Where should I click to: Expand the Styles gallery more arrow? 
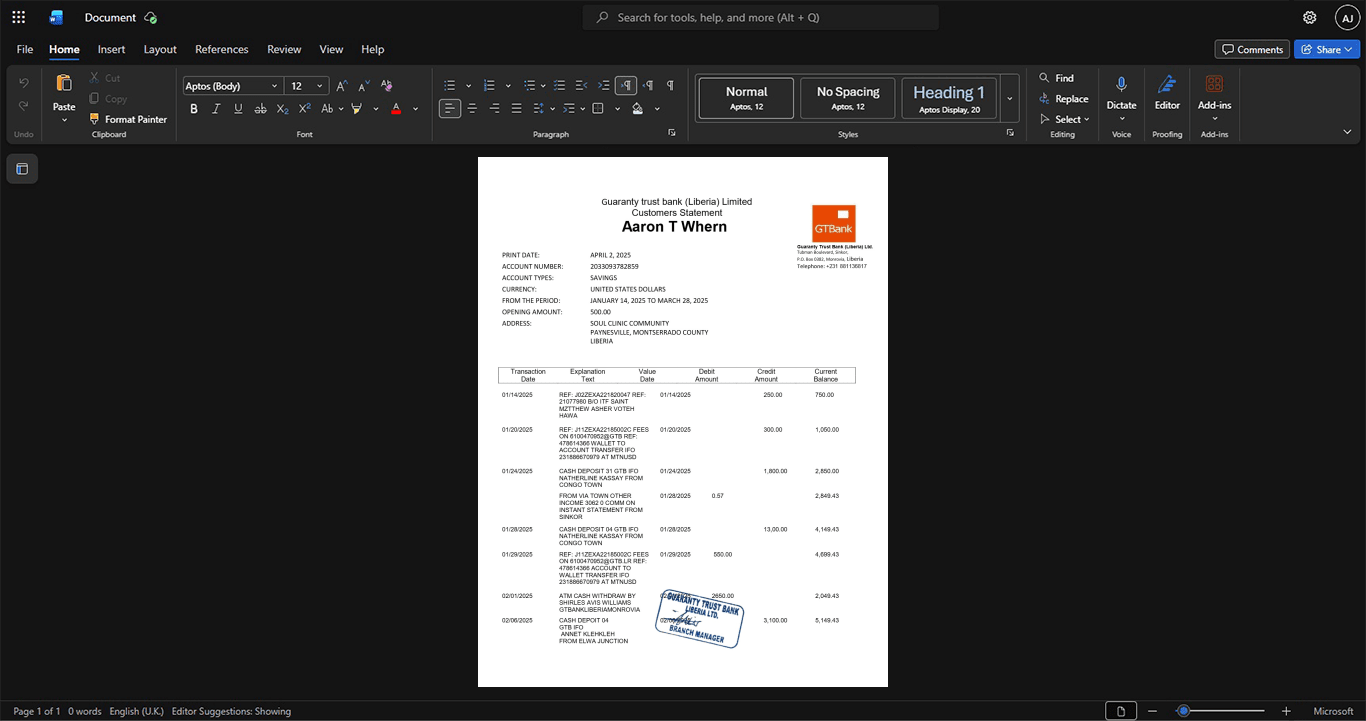pyautogui.click(x=1010, y=98)
